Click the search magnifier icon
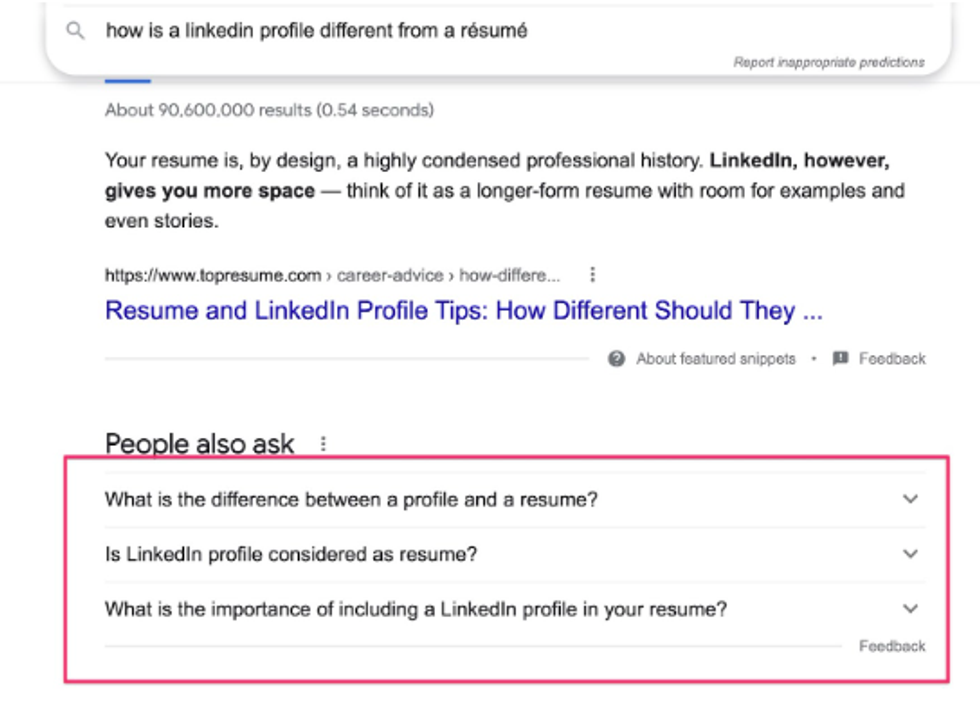This screenshot has height=708, width=980. 76,31
